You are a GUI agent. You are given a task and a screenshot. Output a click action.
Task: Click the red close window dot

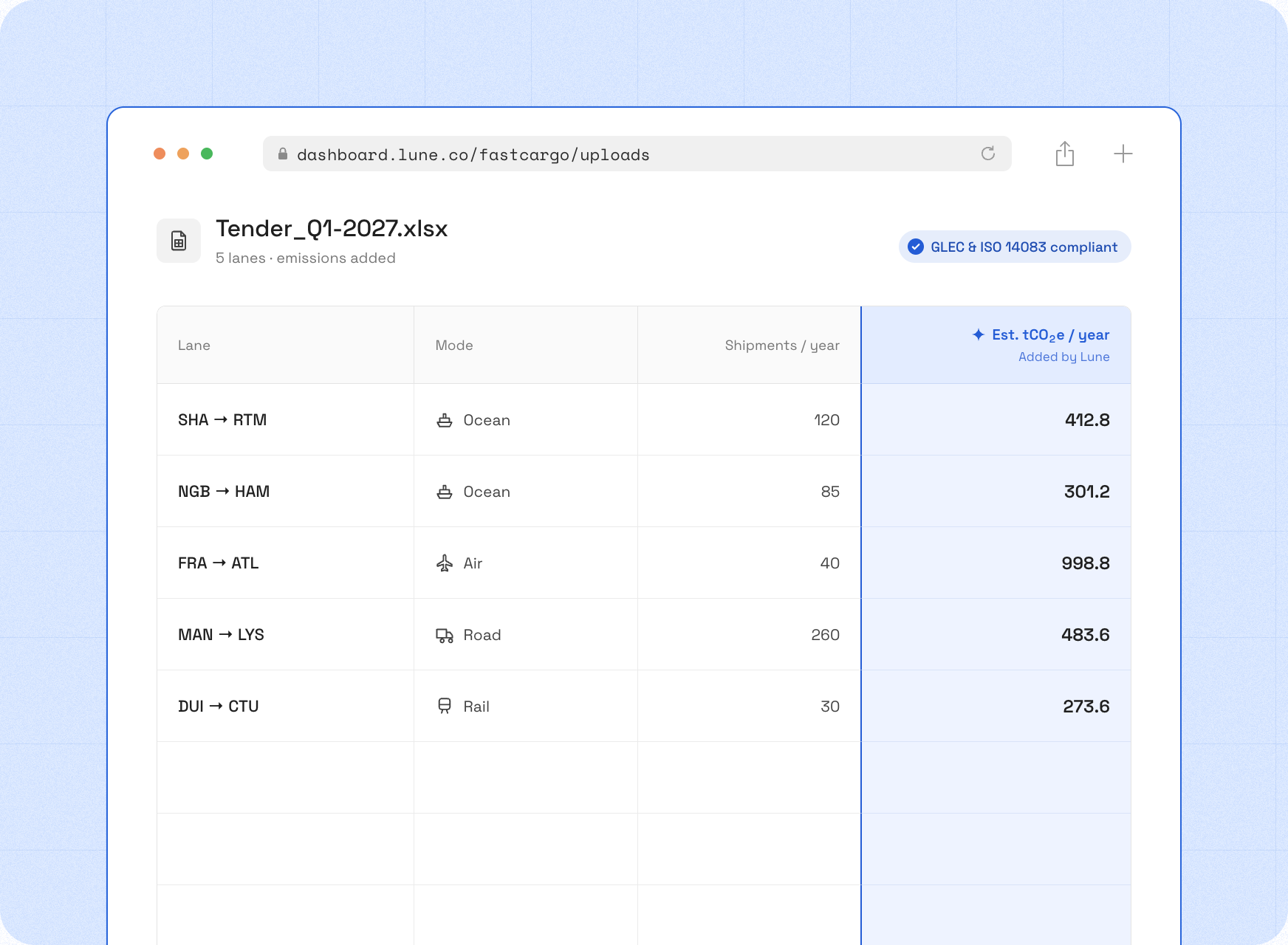click(x=160, y=154)
